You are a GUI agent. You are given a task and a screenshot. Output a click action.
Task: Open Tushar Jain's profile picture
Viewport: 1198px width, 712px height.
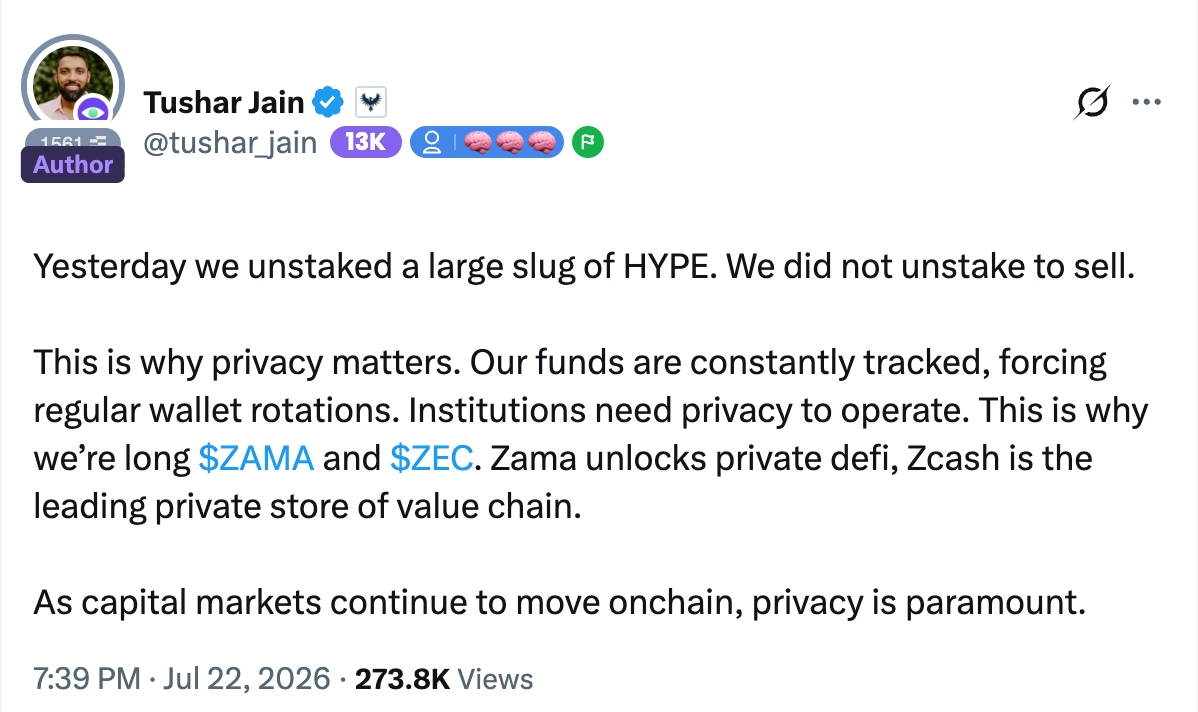[x=70, y=80]
